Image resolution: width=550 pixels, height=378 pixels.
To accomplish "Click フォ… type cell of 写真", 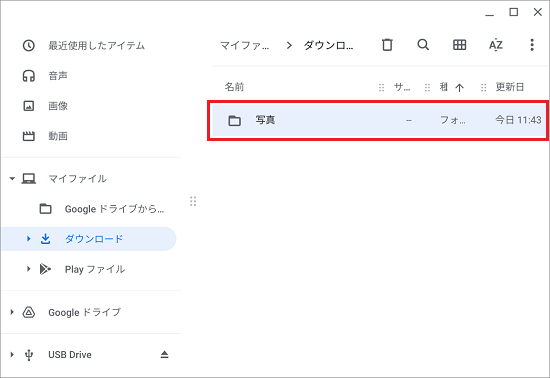I will 452,120.
